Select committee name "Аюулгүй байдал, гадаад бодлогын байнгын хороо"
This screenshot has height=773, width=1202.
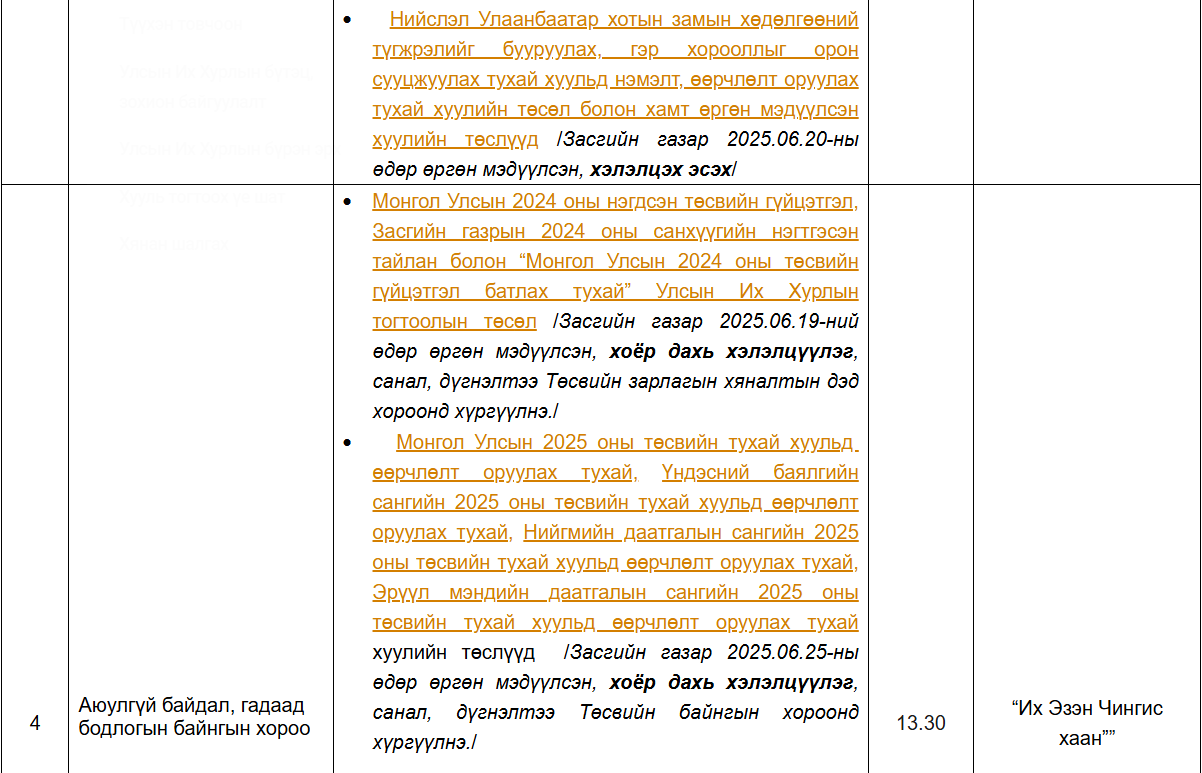[195, 717]
